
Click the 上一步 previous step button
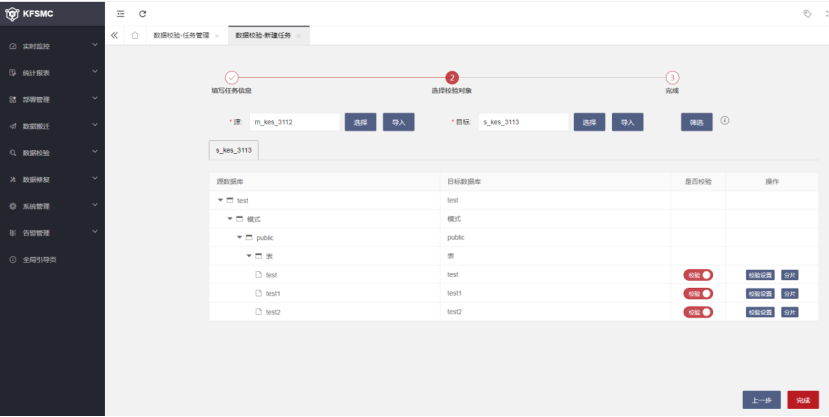[761, 400]
